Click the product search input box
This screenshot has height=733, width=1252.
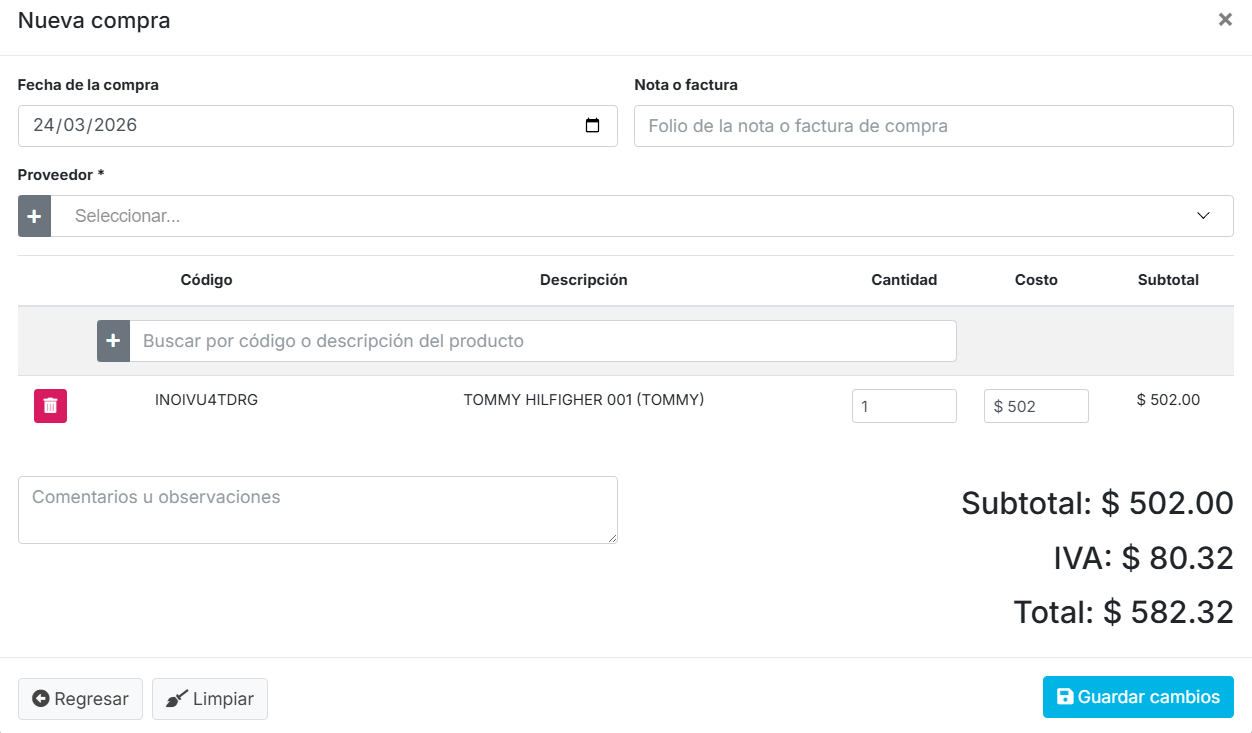pyautogui.click(x=542, y=341)
